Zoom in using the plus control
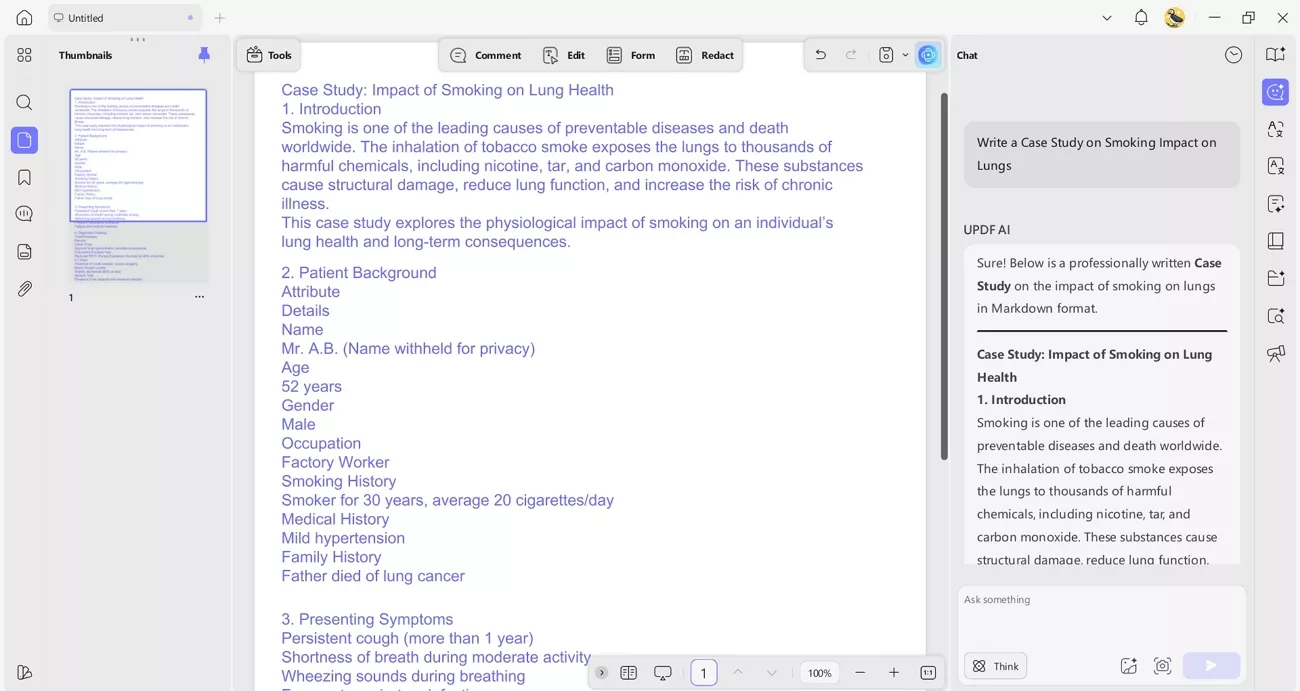Image resolution: width=1300 pixels, height=691 pixels. (x=893, y=673)
